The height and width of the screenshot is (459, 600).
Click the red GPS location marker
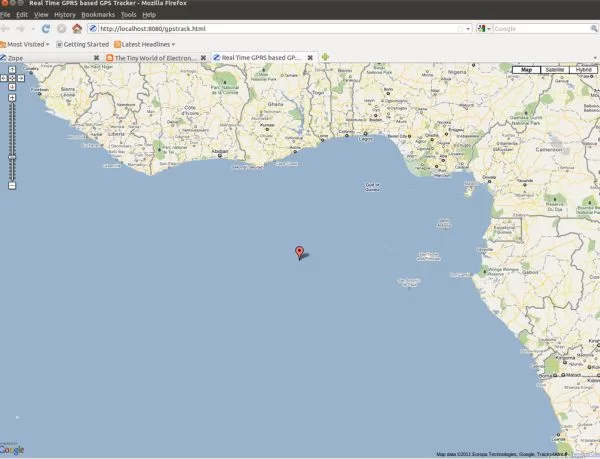pyautogui.click(x=299, y=251)
